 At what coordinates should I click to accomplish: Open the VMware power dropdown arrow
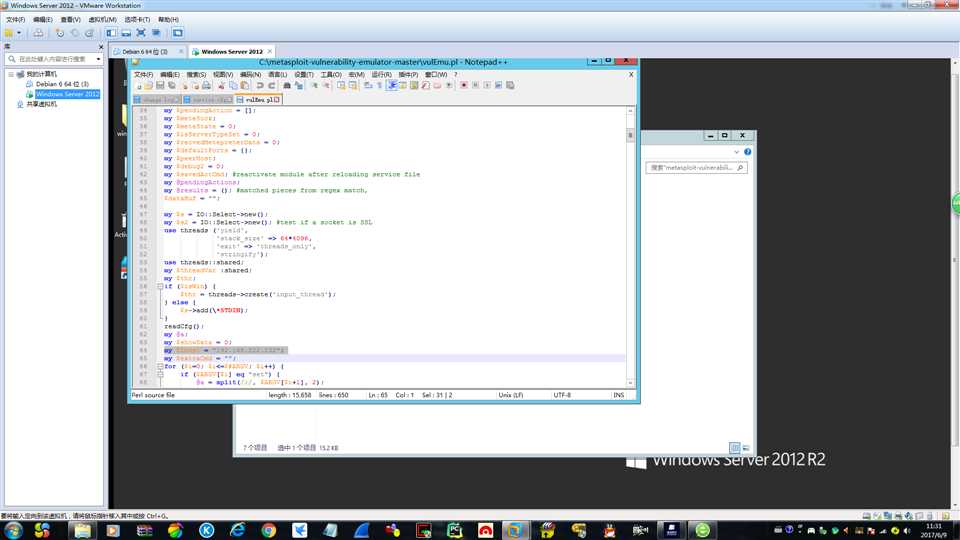(x=19, y=33)
